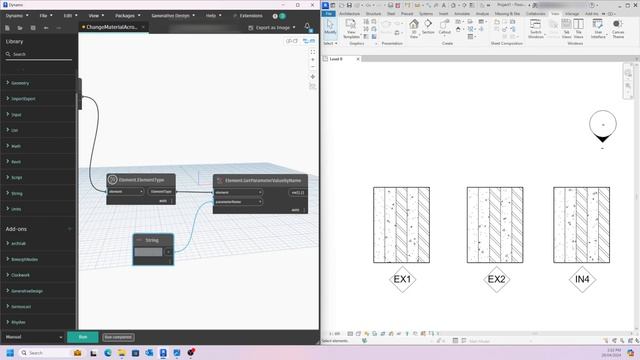Screen dimensions: 640x360
Task: Click the Element.ElementType node icon
Action: point(113,180)
